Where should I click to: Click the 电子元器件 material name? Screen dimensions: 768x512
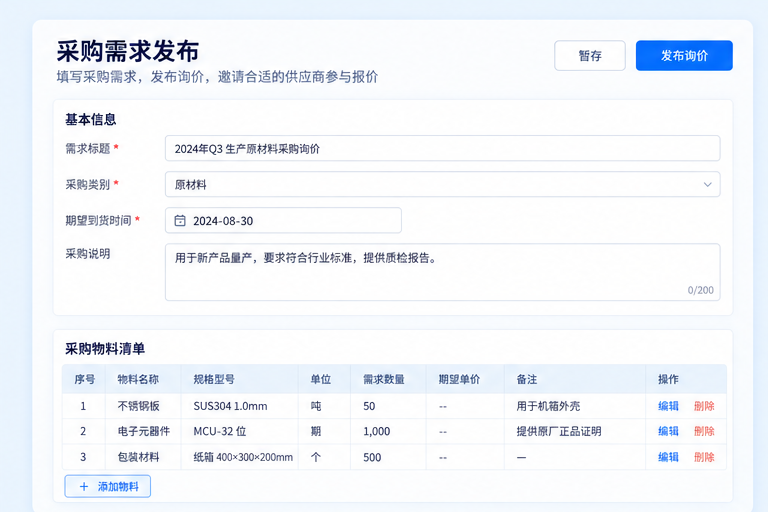point(144,432)
